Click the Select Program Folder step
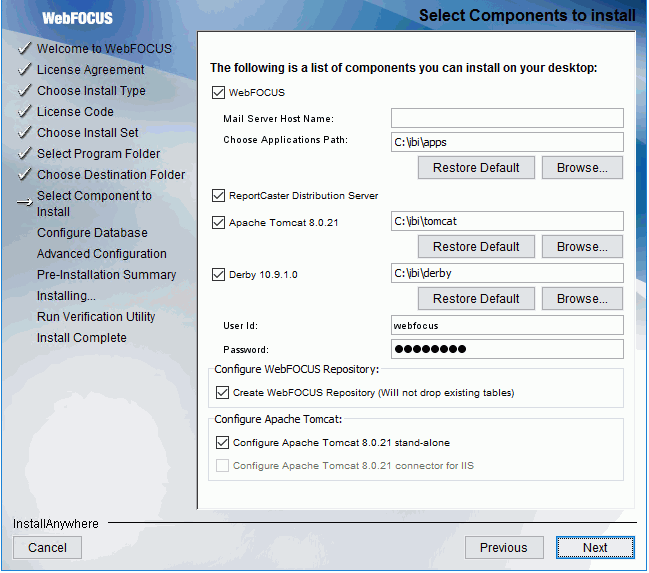The height and width of the screenshot is (573, 649). pos(99,154)
